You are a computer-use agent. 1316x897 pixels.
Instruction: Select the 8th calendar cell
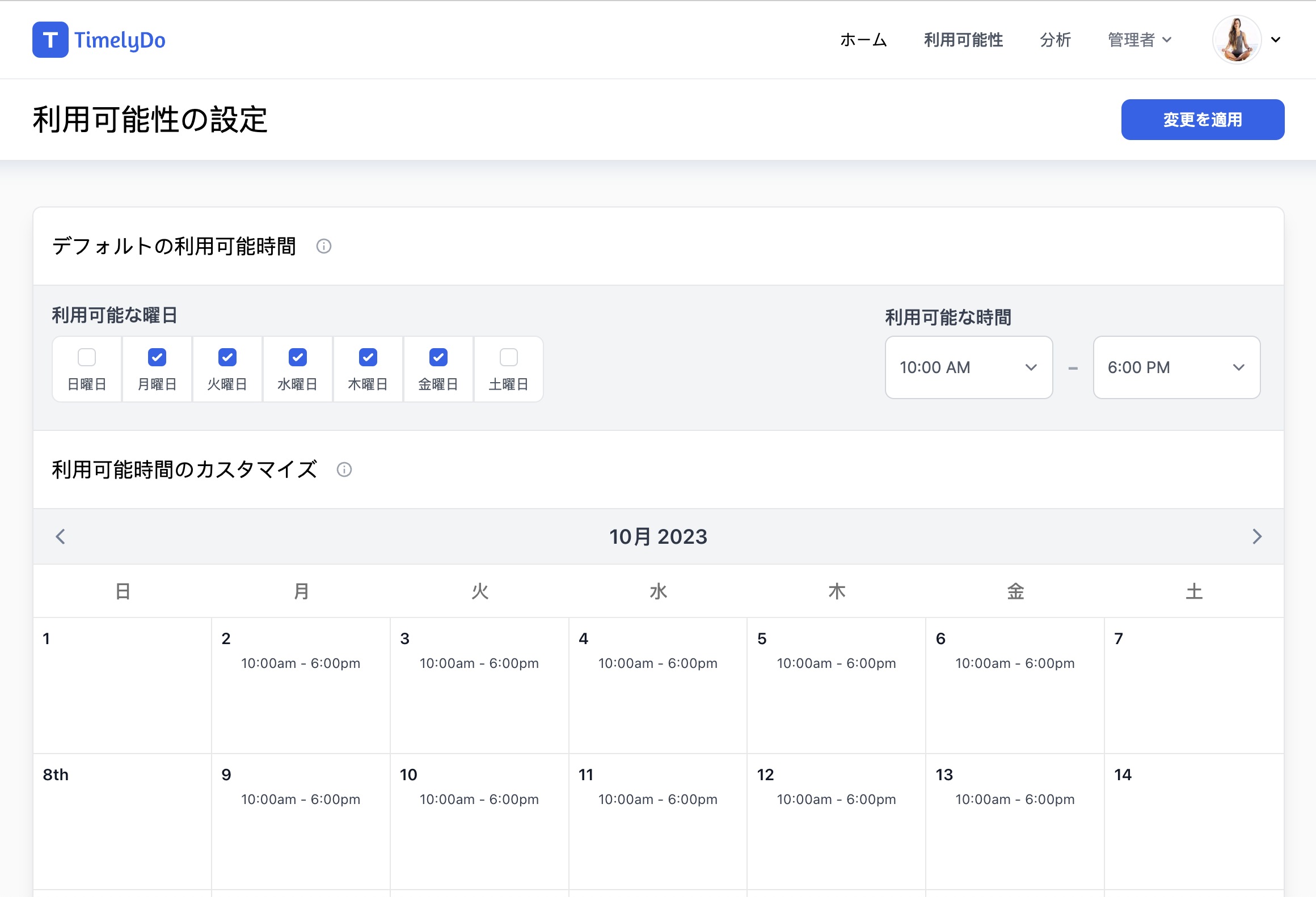123,822
